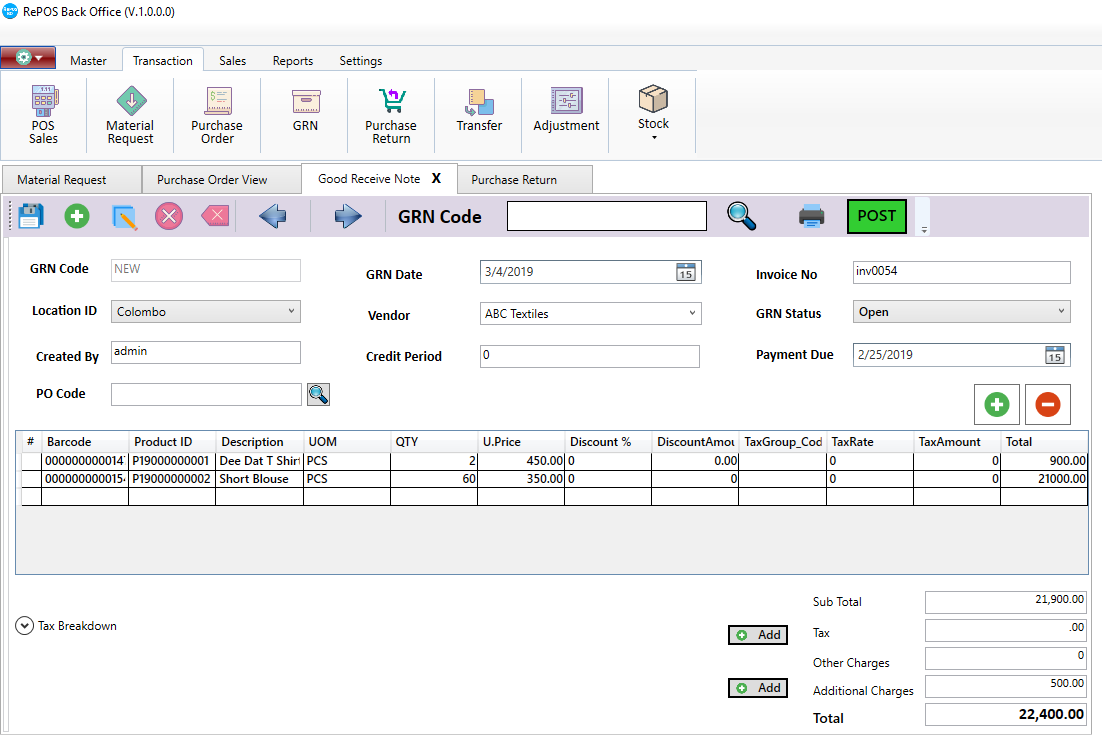Open the toolbar overflow arrow next to POST
The height and width of the screenshot is (745, 1102).
924,229
